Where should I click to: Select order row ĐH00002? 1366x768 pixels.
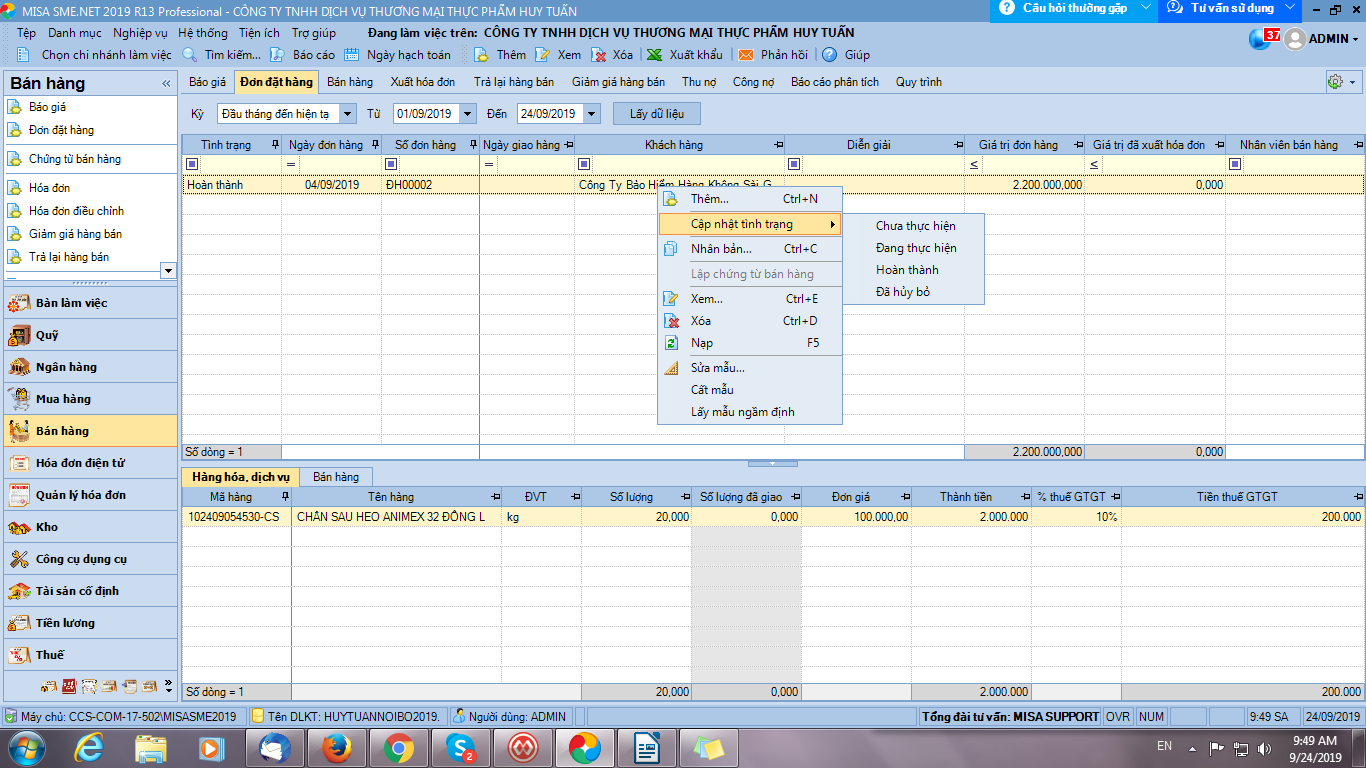772,185
